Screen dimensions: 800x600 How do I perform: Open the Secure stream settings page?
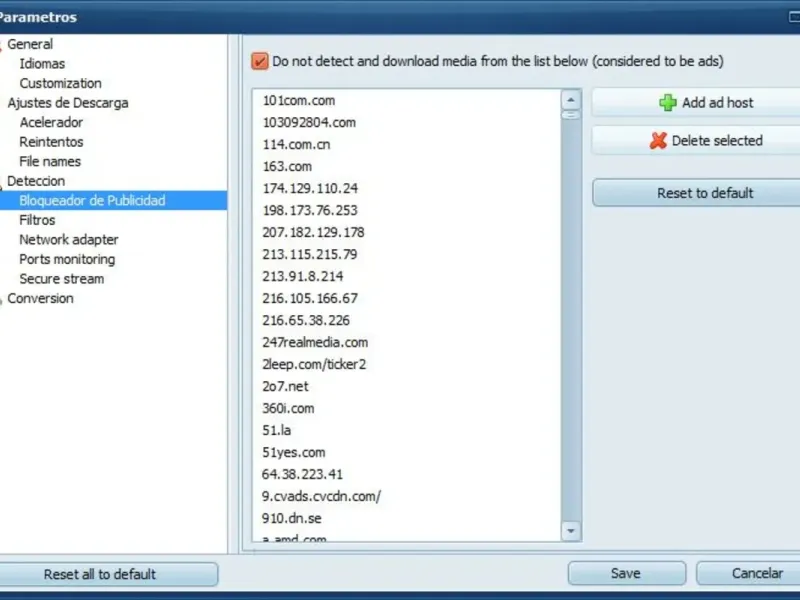(62, 279)
